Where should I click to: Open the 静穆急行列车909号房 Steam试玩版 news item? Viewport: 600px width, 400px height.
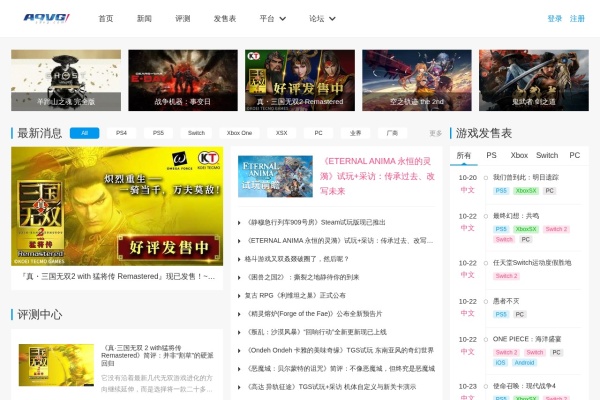(x=315, y=222)
